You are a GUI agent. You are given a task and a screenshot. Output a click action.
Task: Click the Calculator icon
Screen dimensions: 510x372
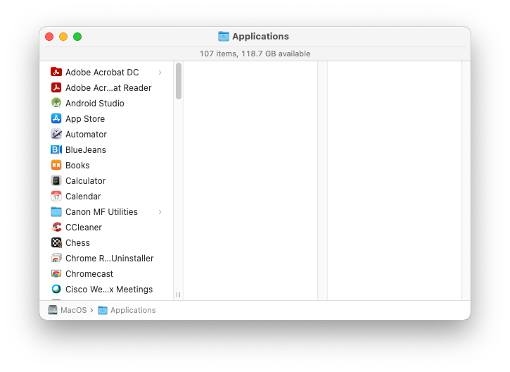point(56,180)
